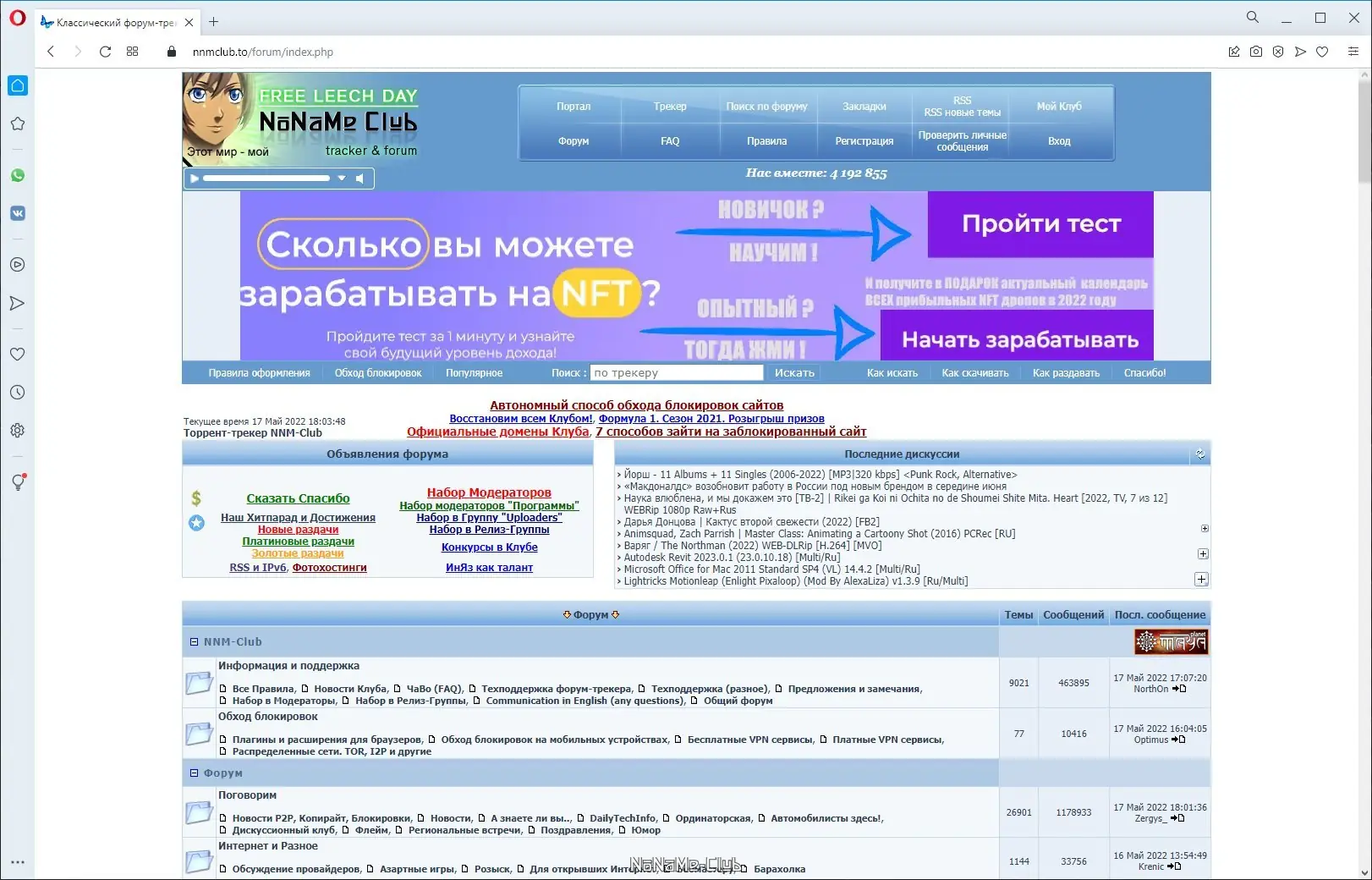This screenshot has width=1372, height=880.
Task: Open the radio player dropdown arrow
Action: point(342,179)
